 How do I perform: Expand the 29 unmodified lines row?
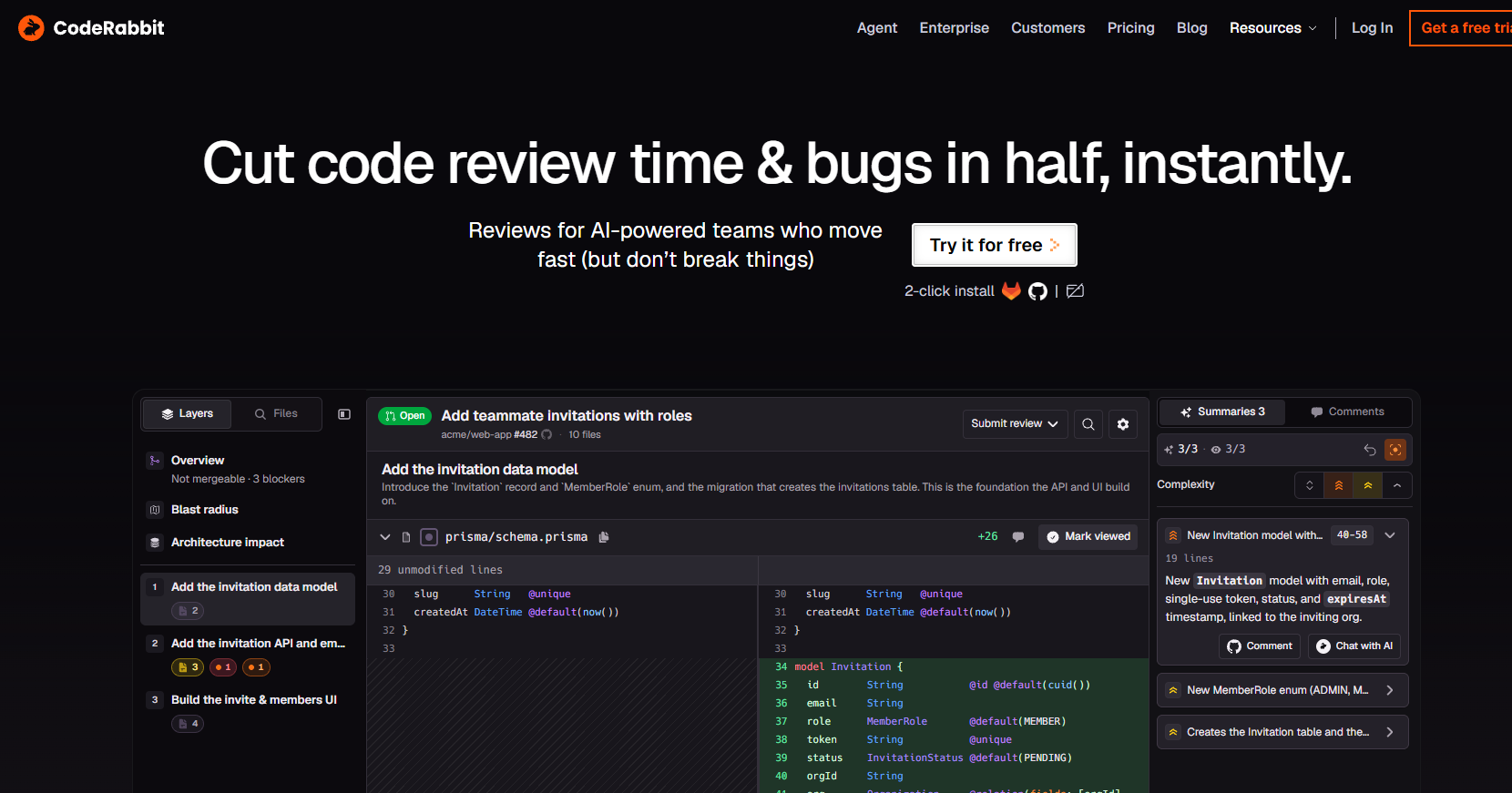tap(562, 570)
